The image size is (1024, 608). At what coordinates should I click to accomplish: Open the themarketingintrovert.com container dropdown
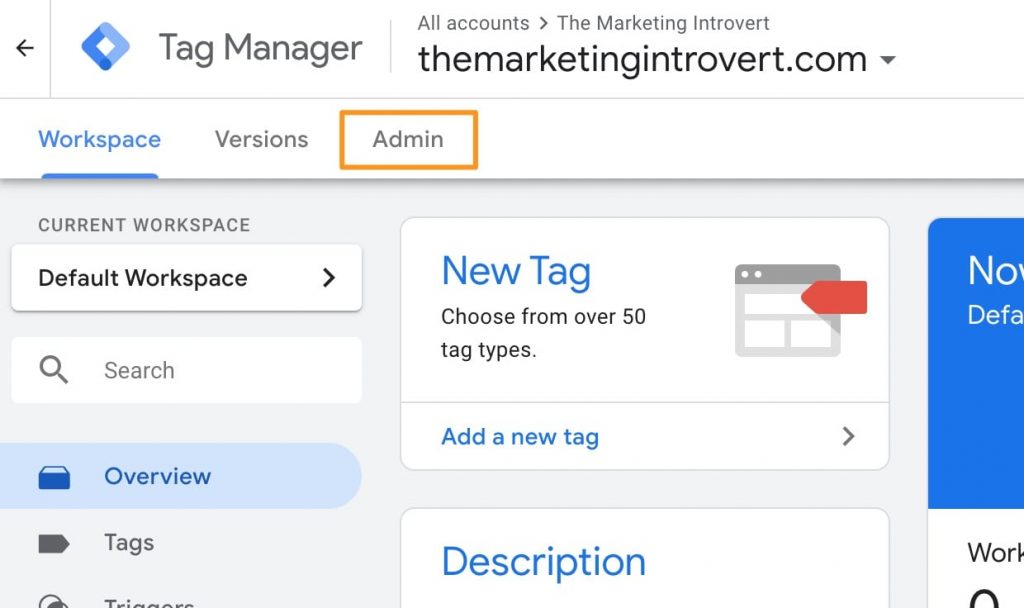(888, 60)
